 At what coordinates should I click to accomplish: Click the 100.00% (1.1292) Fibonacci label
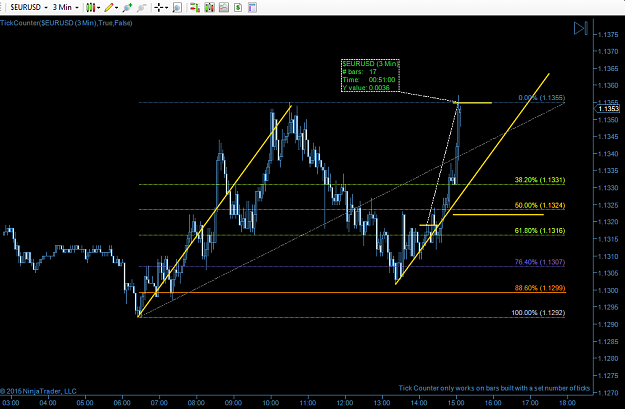538,313
